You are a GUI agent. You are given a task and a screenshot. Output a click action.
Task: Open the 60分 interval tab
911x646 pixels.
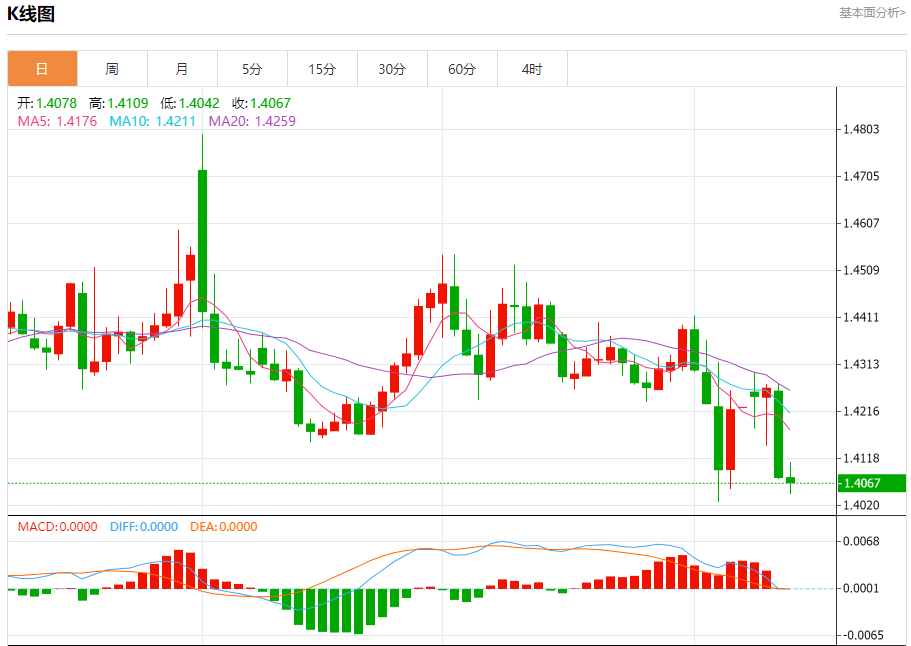coord(462,69)
